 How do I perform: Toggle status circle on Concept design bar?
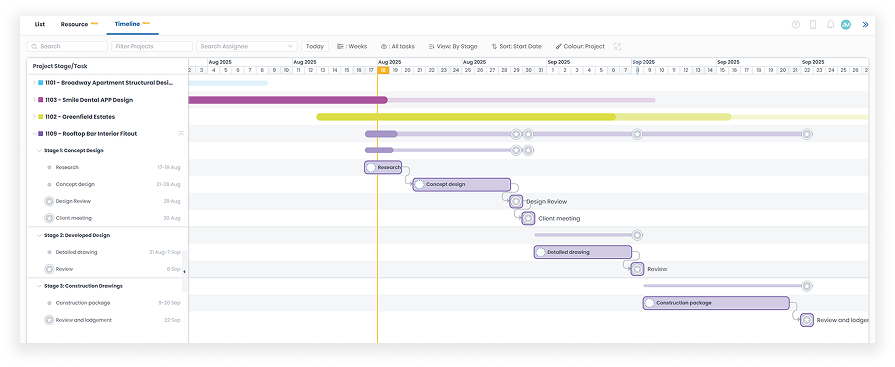coord(420,184)
